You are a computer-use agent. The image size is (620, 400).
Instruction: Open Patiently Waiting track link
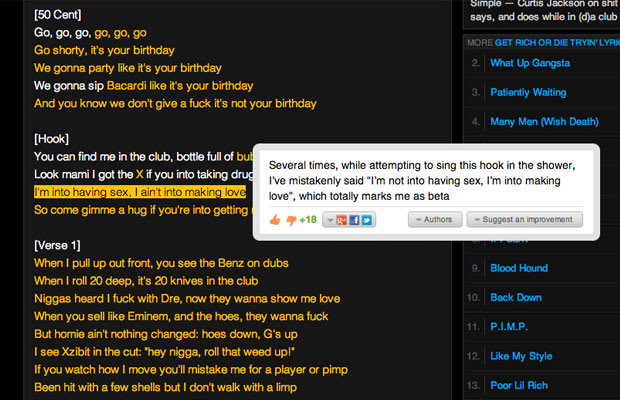(x=528, y=92)
